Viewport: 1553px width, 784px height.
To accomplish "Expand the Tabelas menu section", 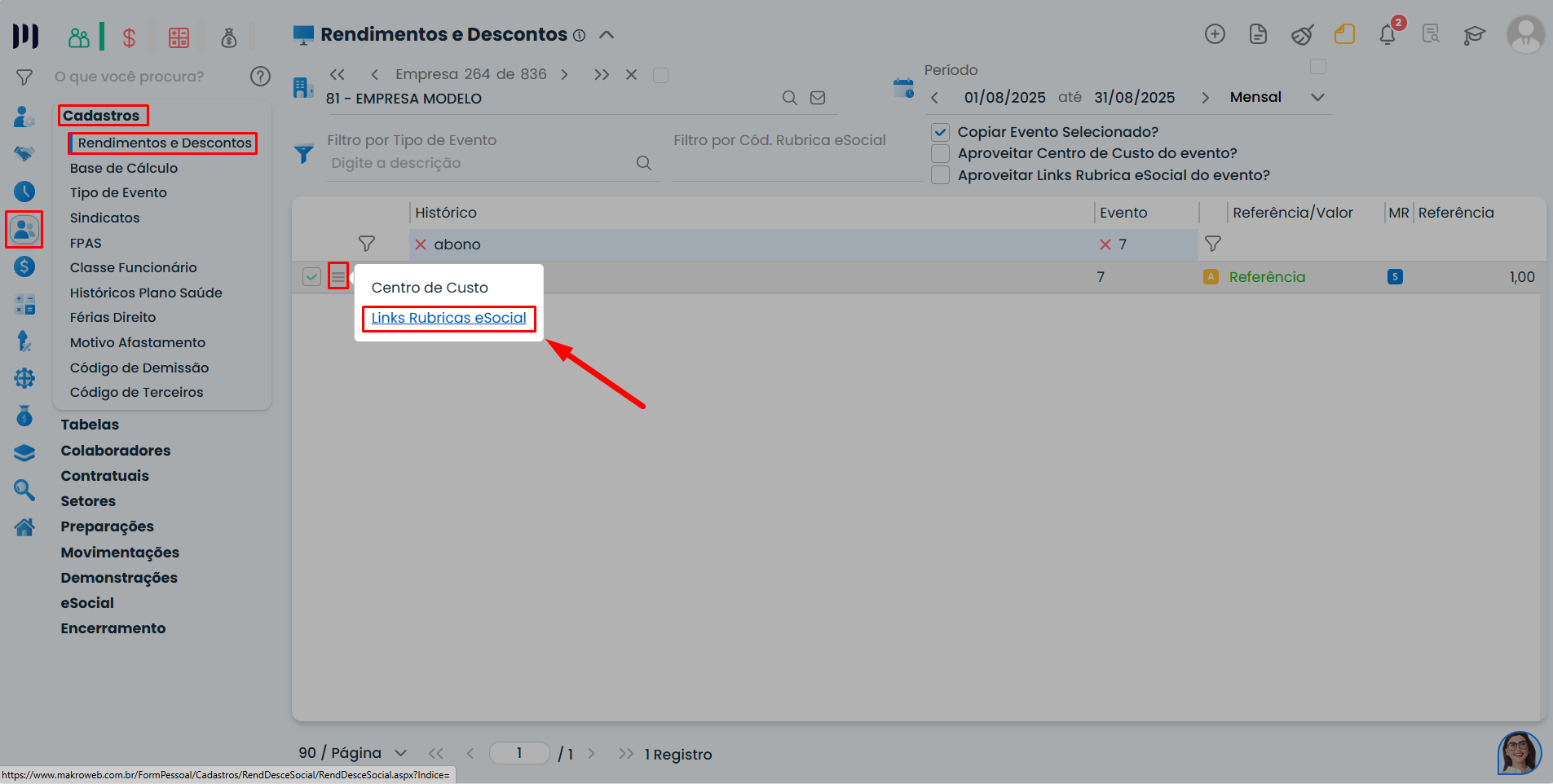I will tap(90, 425).
